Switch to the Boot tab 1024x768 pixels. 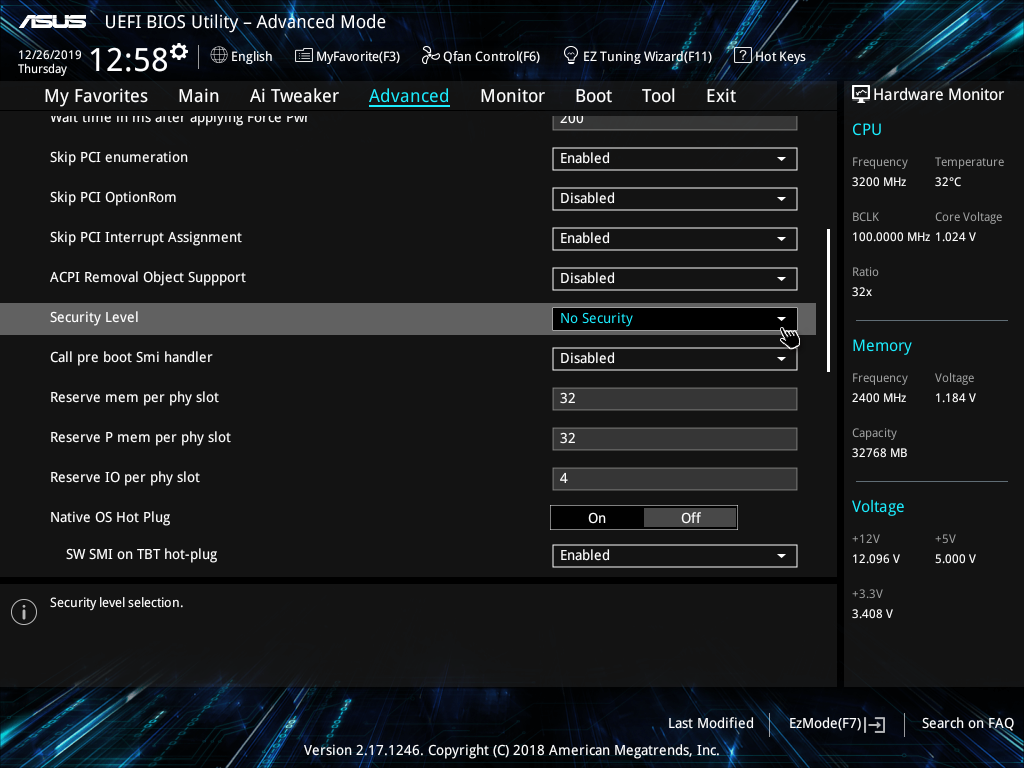point(593,96)
